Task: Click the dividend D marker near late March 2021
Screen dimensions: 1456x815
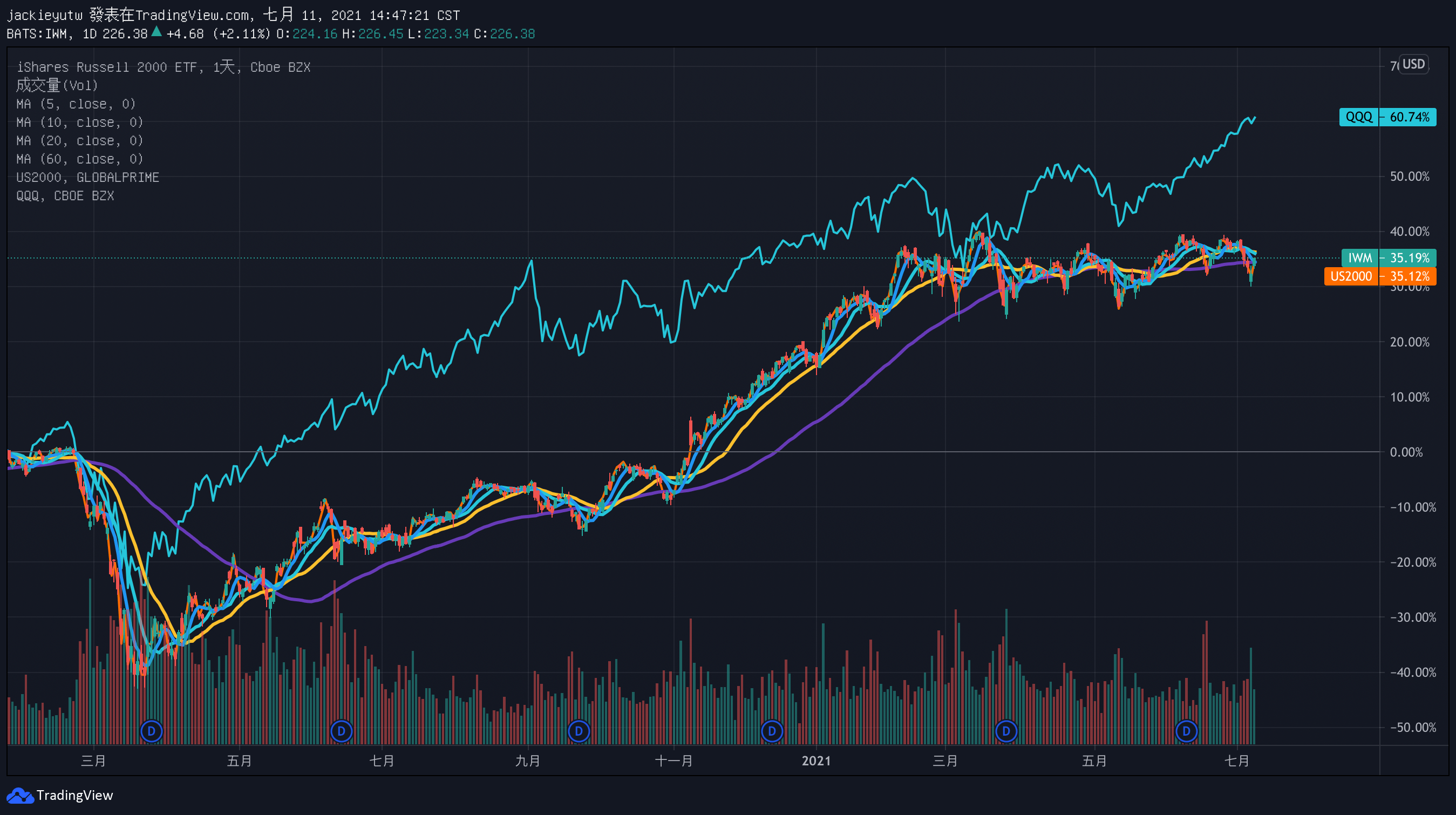Action: (1005, 731)
